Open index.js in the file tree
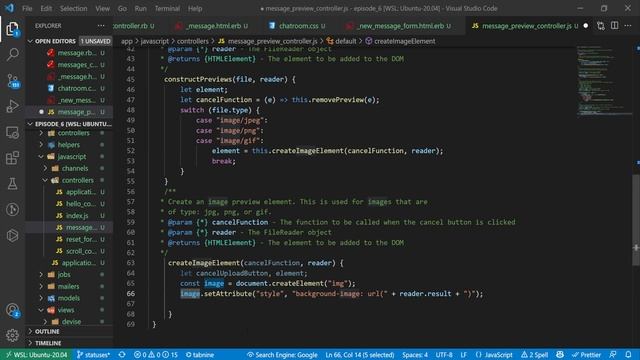This screenshot has height=360, width=640. 69,216
